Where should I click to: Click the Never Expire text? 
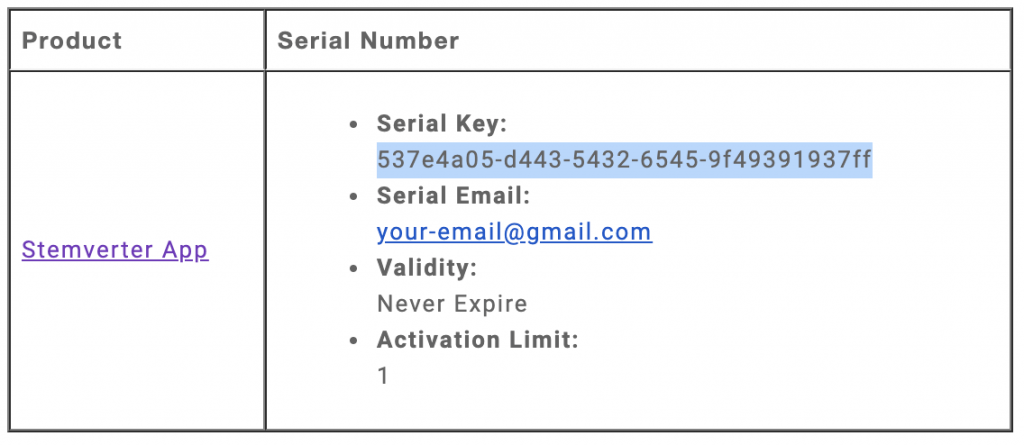[x=452, y=304]
